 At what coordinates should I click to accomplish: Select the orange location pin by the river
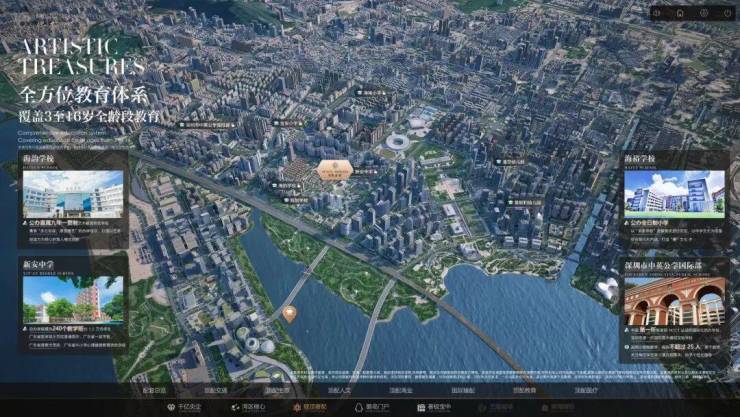pyautogui.click(x=289, y=314)
